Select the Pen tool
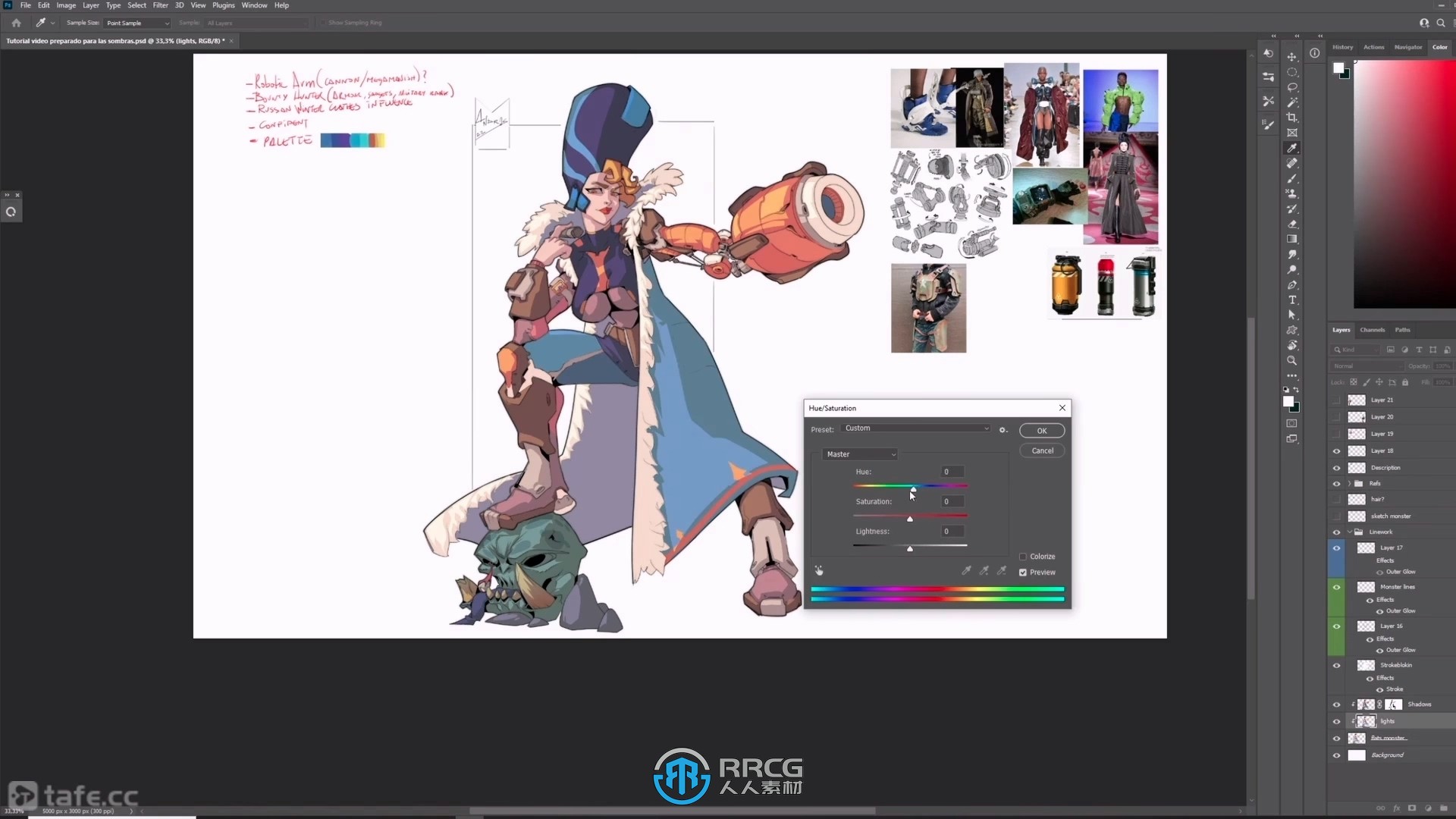The image size is (1456, 819). 1292,285
